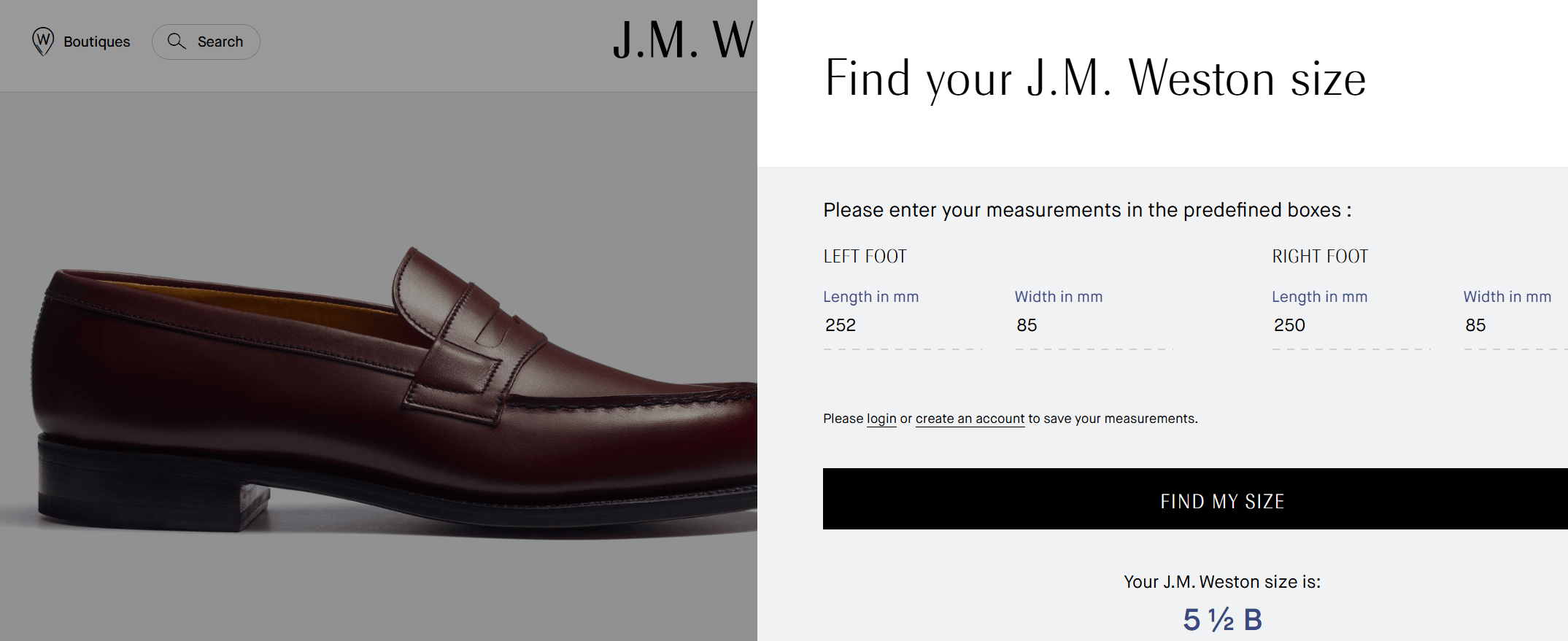
Task: Click the left foot 'Length in mm' label
Action: pyautogui.click(x=870, y=297)
